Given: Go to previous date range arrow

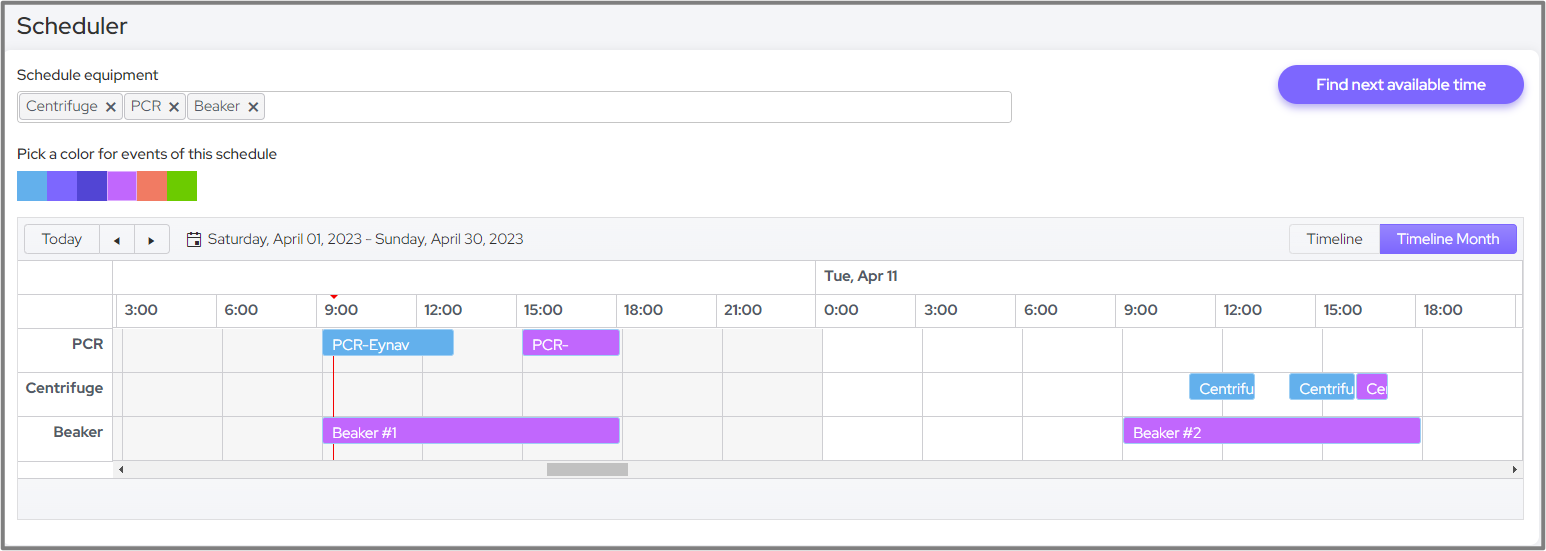Looking at the screenshot, I should pyautogui.click(x=117, y=240).
